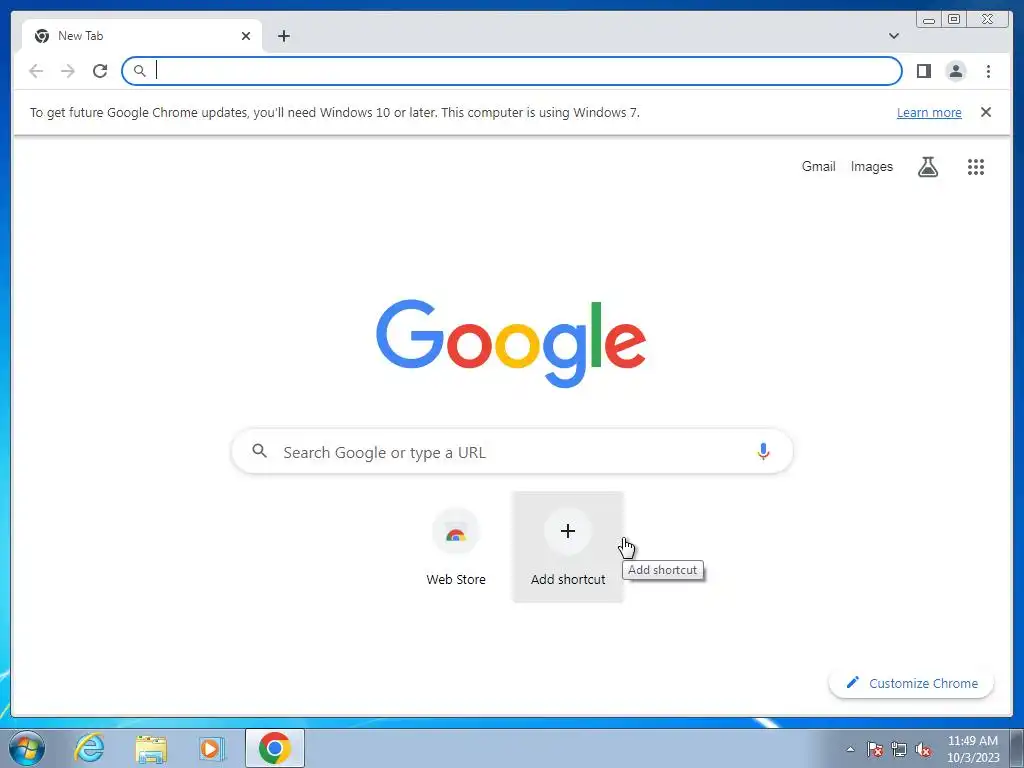Start voice search with microphone
The width and height of the screenshot is (1024, 768).
(763, 451)
